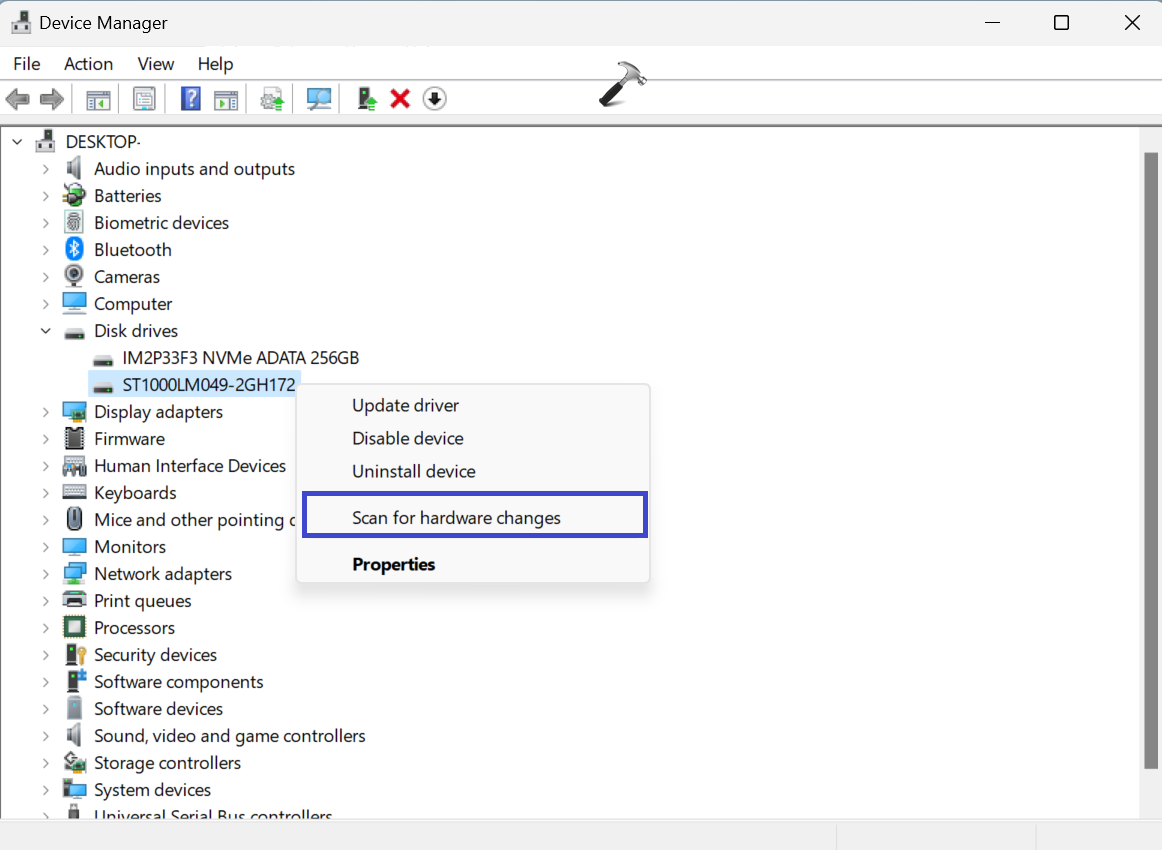Choose Scan for hardware changes from context menu
Screen dimensions: 1162x850
(x=456, y=518)
